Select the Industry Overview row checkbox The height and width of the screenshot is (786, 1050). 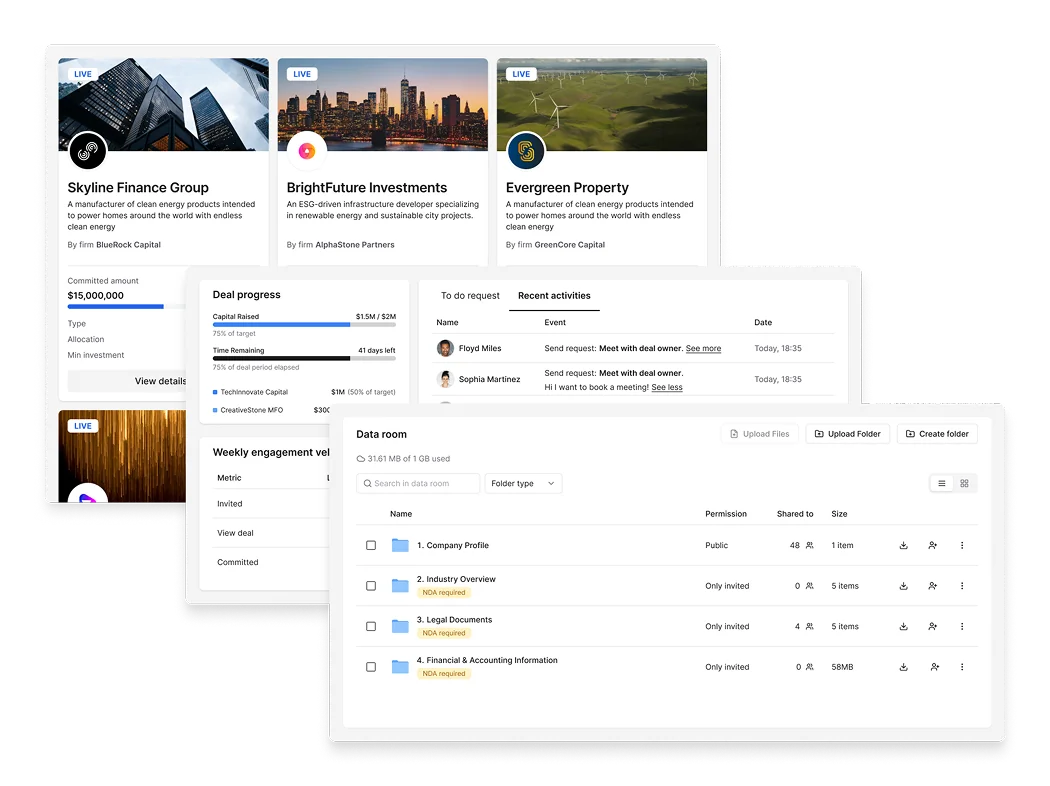[371, 586]
